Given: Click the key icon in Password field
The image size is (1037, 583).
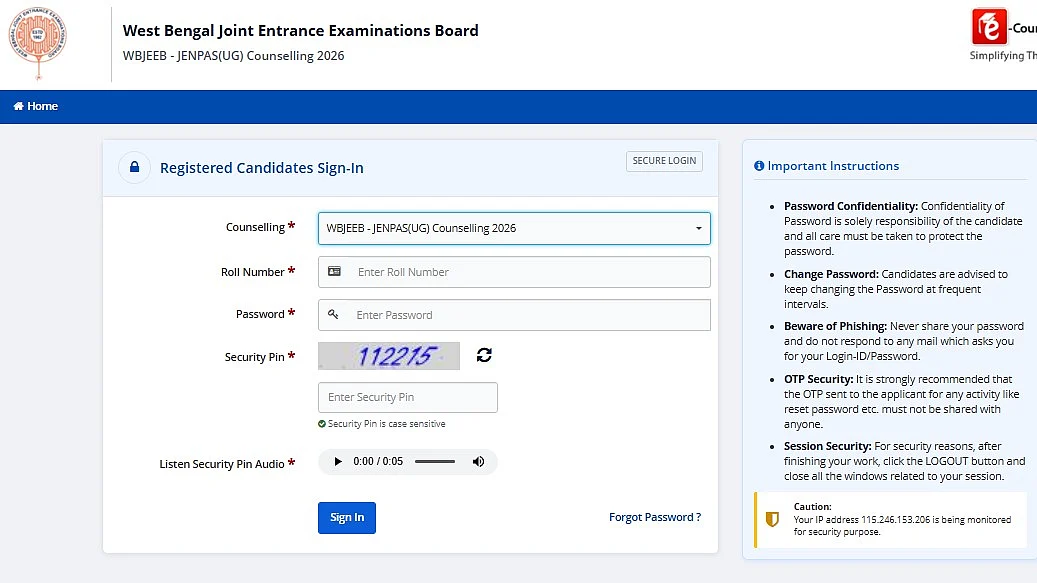Looking at the screenshot, I should pyautogui.click(x=333, y=315).
